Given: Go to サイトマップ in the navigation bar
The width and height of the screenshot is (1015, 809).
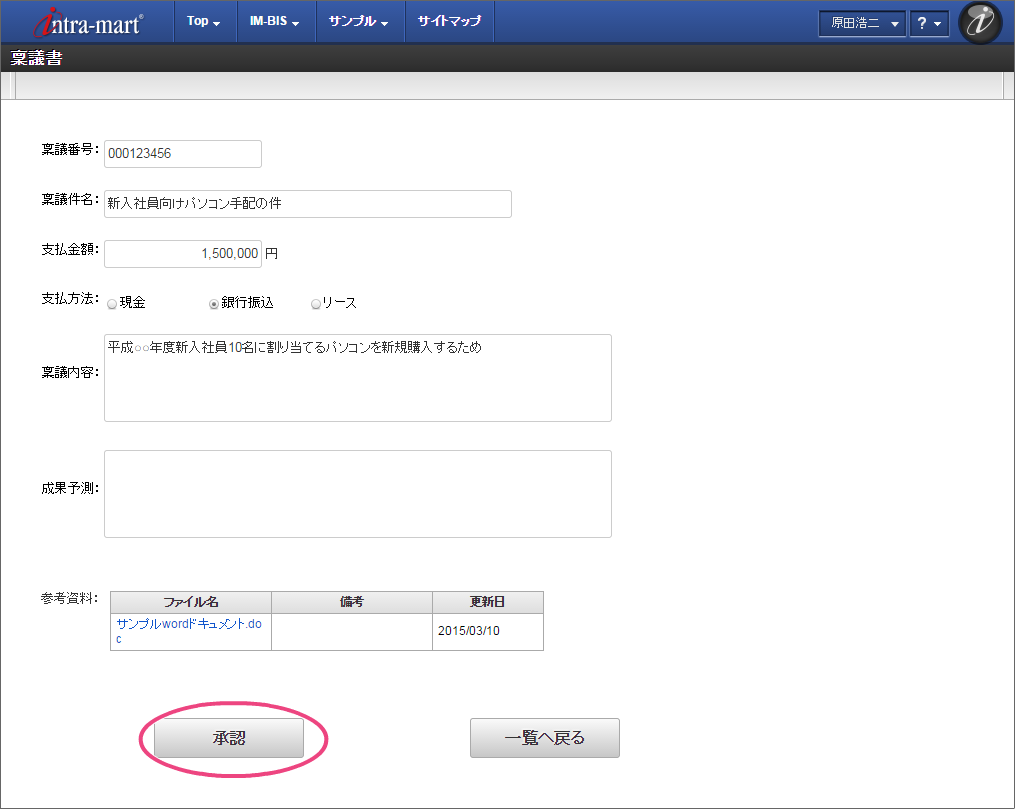Looking at the screenshot, I should (449, 22).
